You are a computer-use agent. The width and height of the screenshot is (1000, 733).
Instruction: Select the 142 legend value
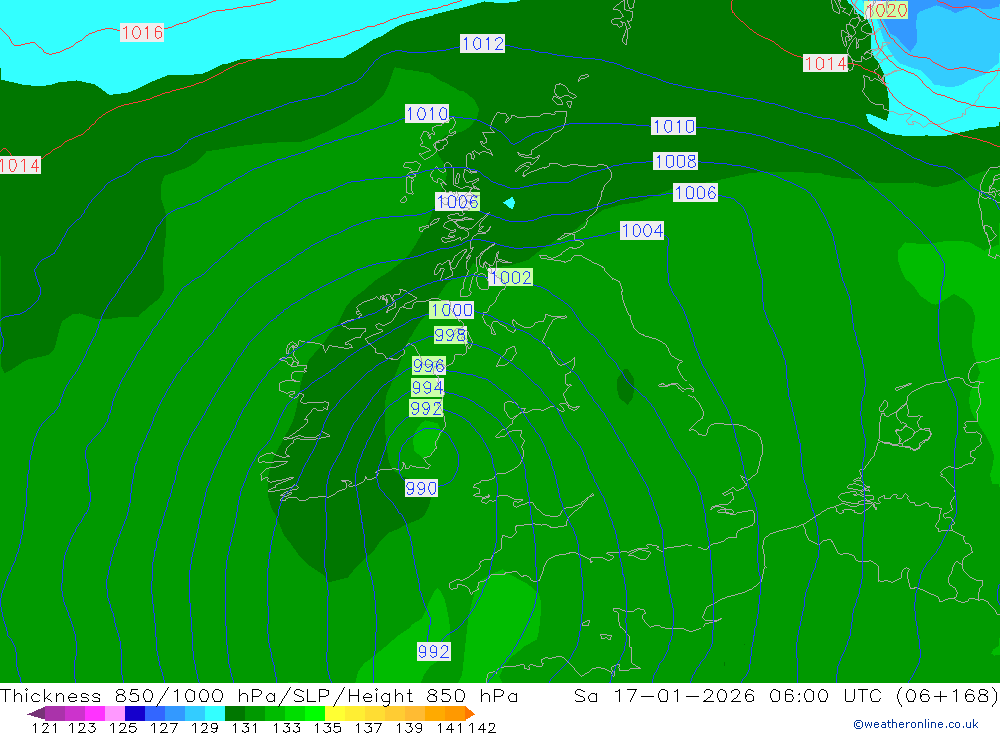pyautogui.click(x=482, y=727)
